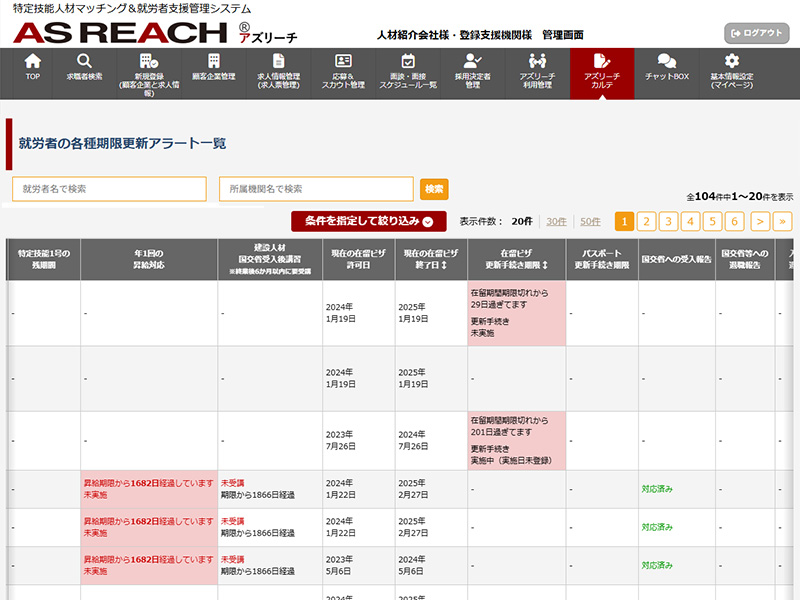Focus the 就労者名で検索 field
800x600 pixels.
(109, 189)
